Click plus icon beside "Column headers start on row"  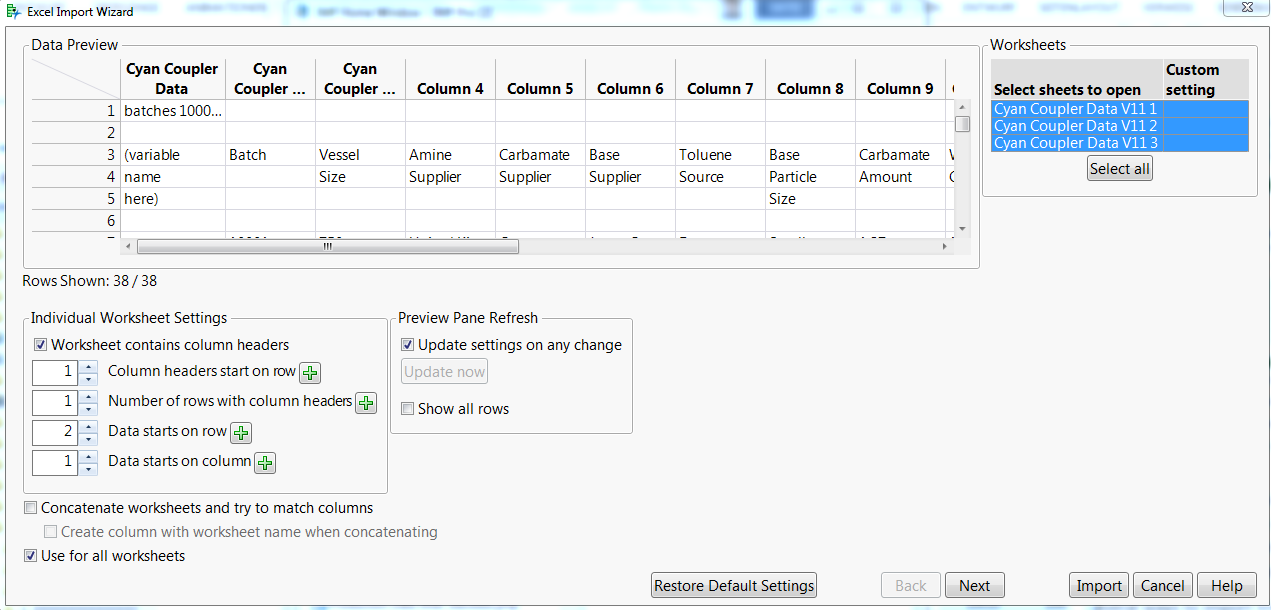pyautogui.click(x=309, y=371)
